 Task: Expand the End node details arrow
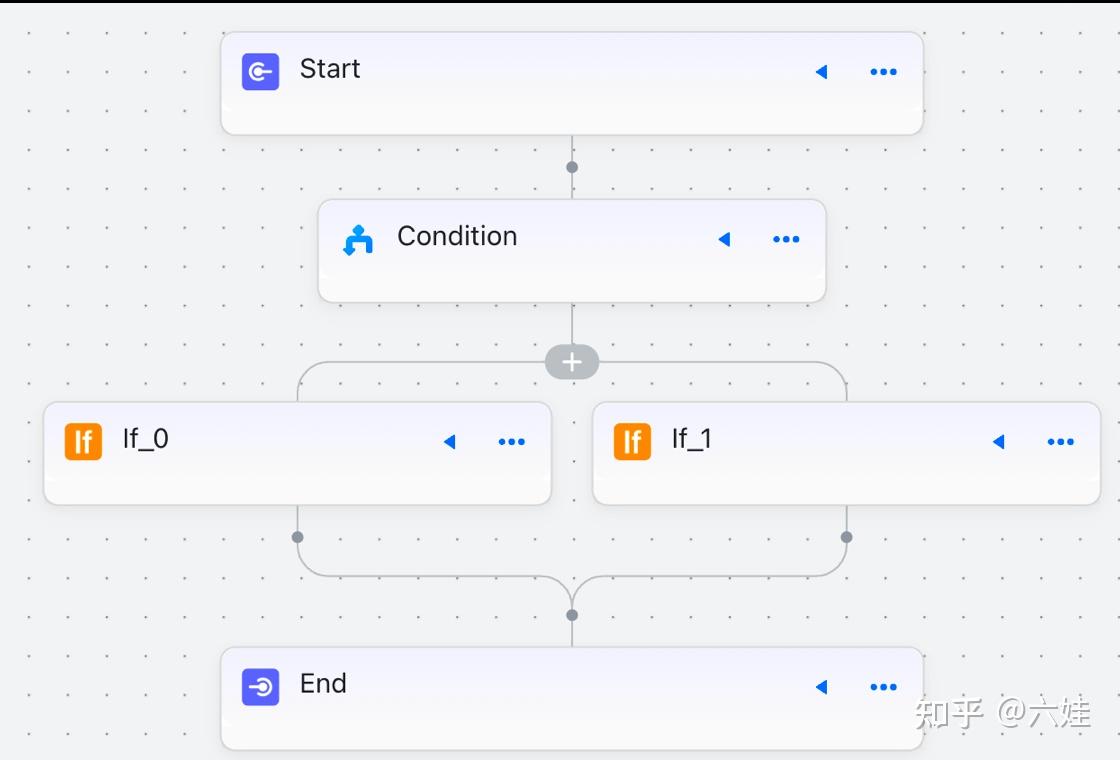pos(821,687)
